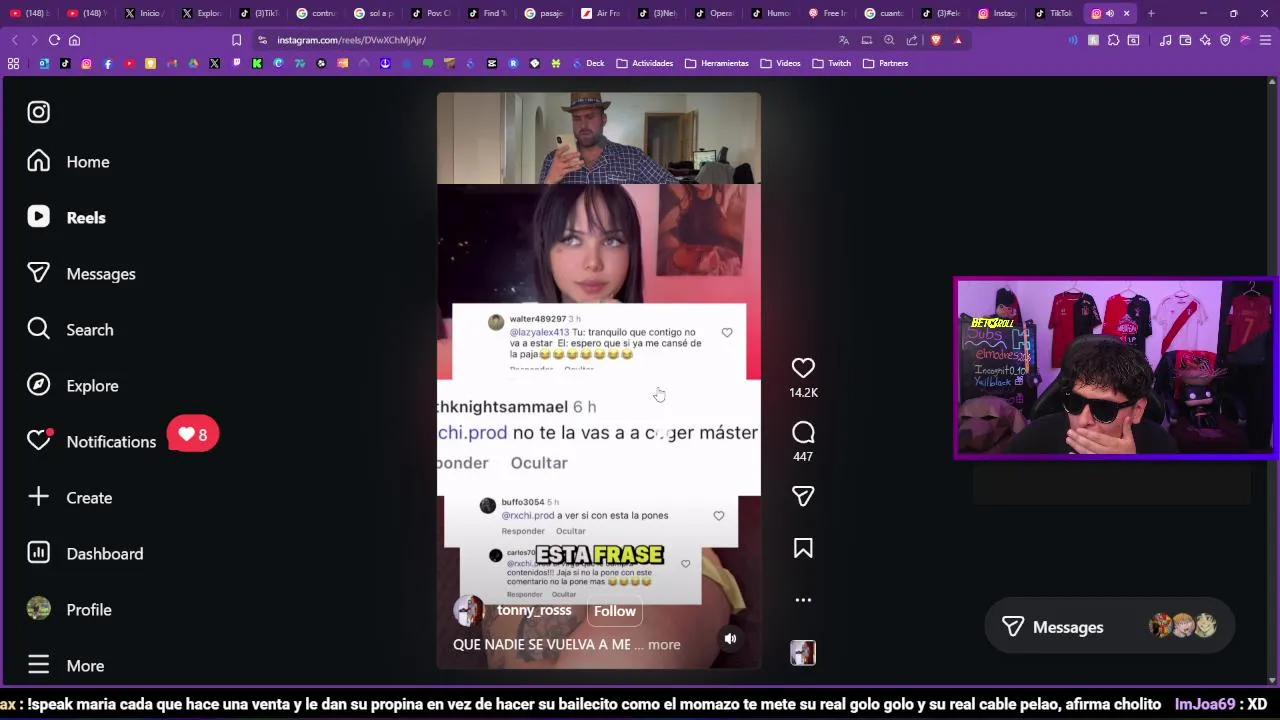Open Create in the sidebar

[x=69, y=498]
